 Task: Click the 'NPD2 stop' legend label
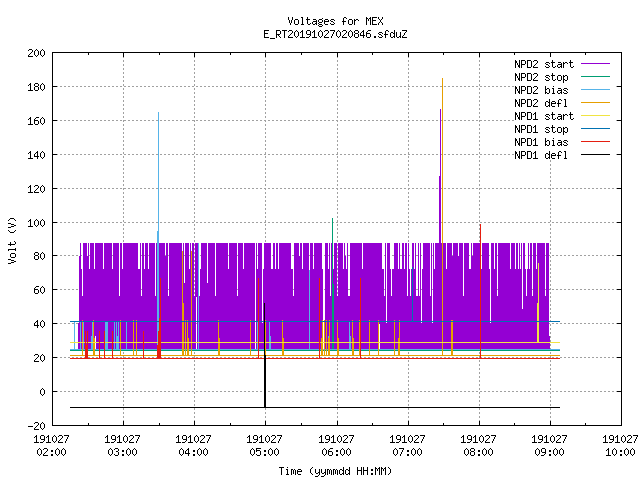541,77
